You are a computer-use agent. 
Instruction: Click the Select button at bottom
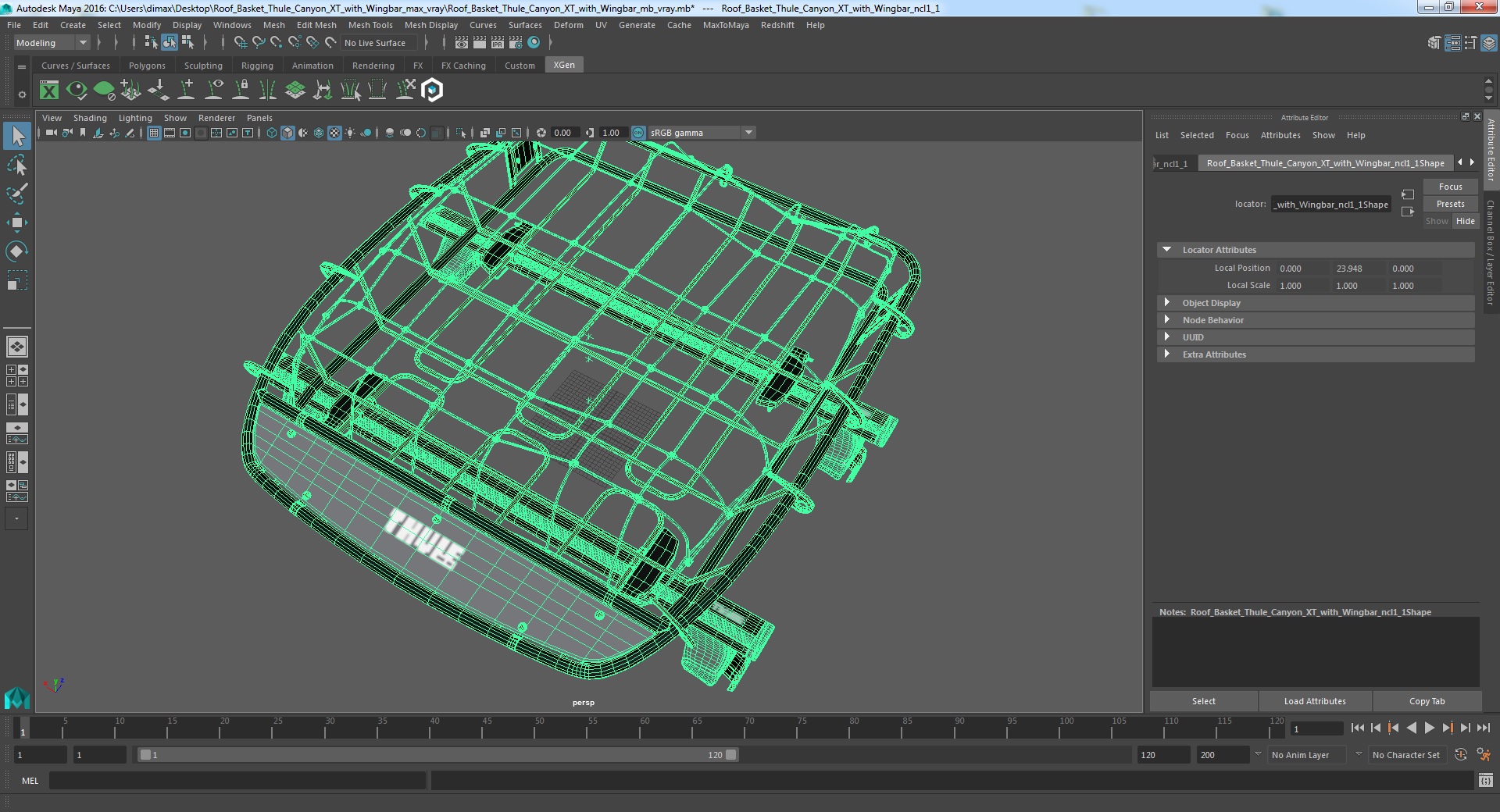pyautogui.click(x=1203, y=701)
